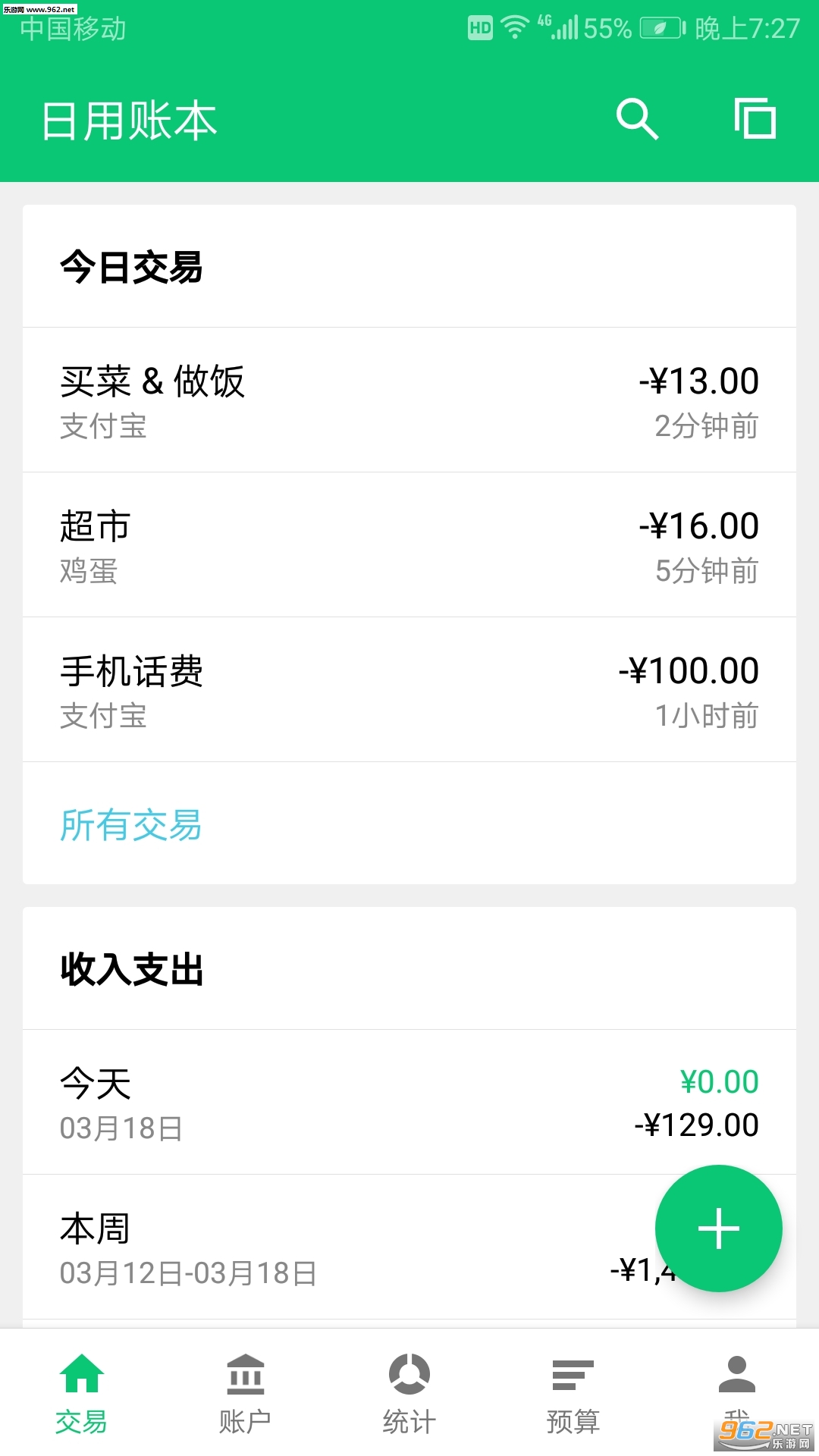Tap the -¥100.00 amount
The height and width of the screenshot is (1456, 819).
tap(689, 670)
